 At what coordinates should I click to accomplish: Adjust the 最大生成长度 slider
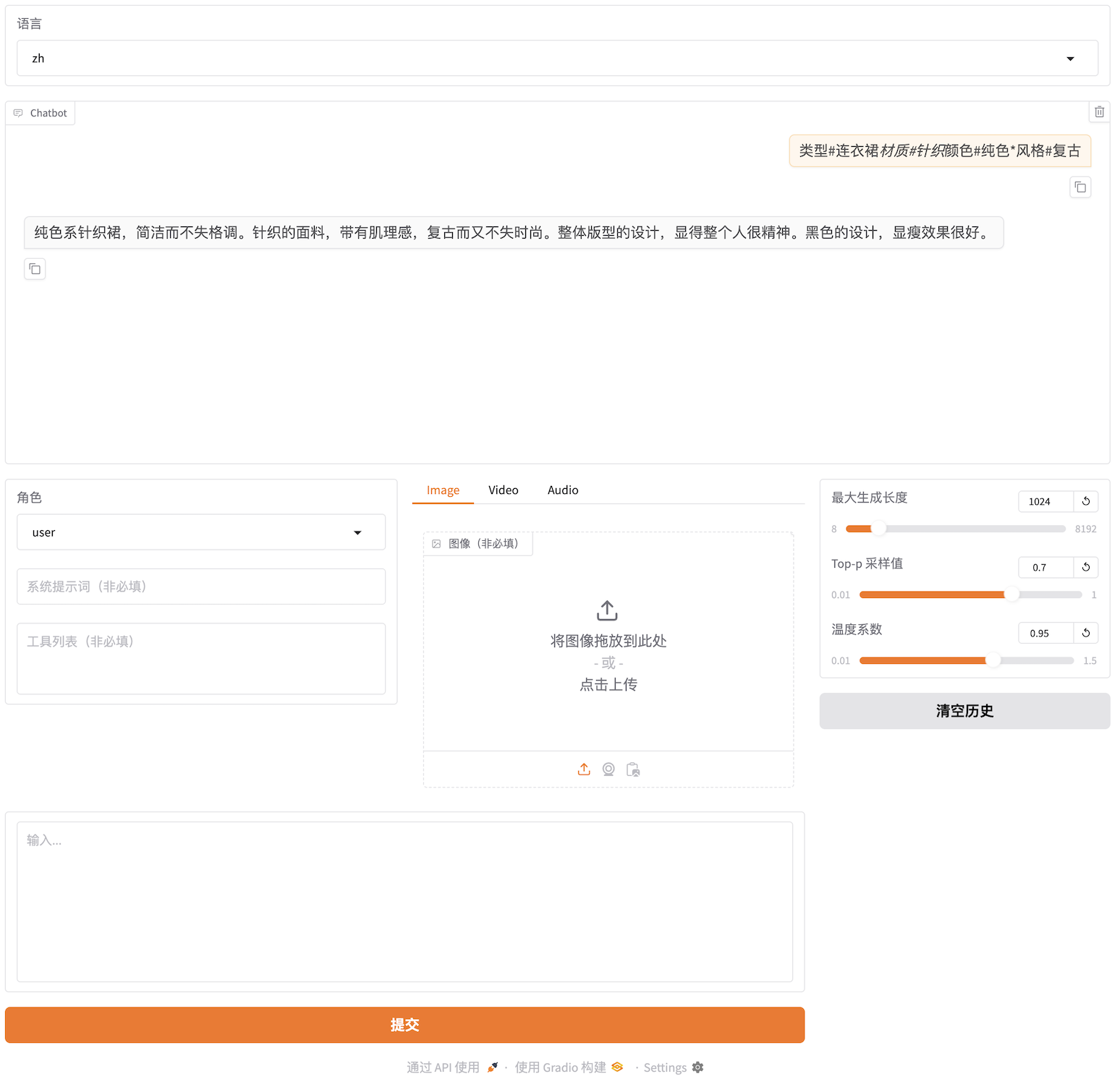pyautogui.click(x=955, y=529)
